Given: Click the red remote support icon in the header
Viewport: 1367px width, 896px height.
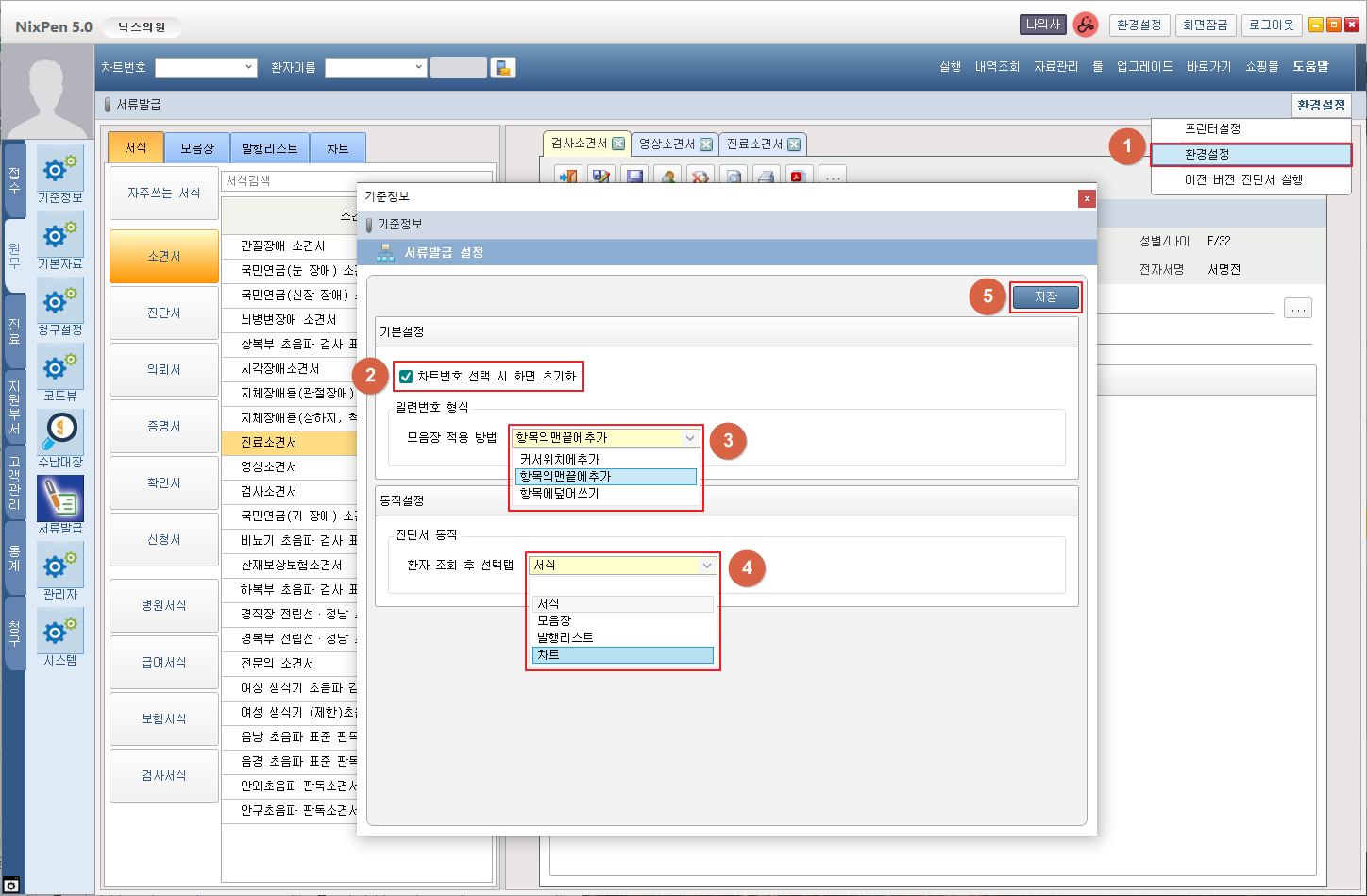Looking at the screenshot, I should 1086,25.
